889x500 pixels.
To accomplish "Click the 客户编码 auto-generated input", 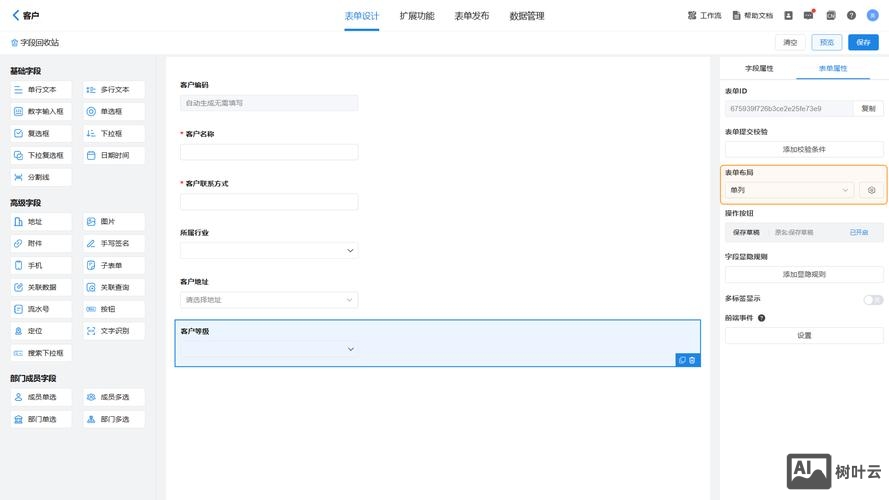I will tap(269, 103).
